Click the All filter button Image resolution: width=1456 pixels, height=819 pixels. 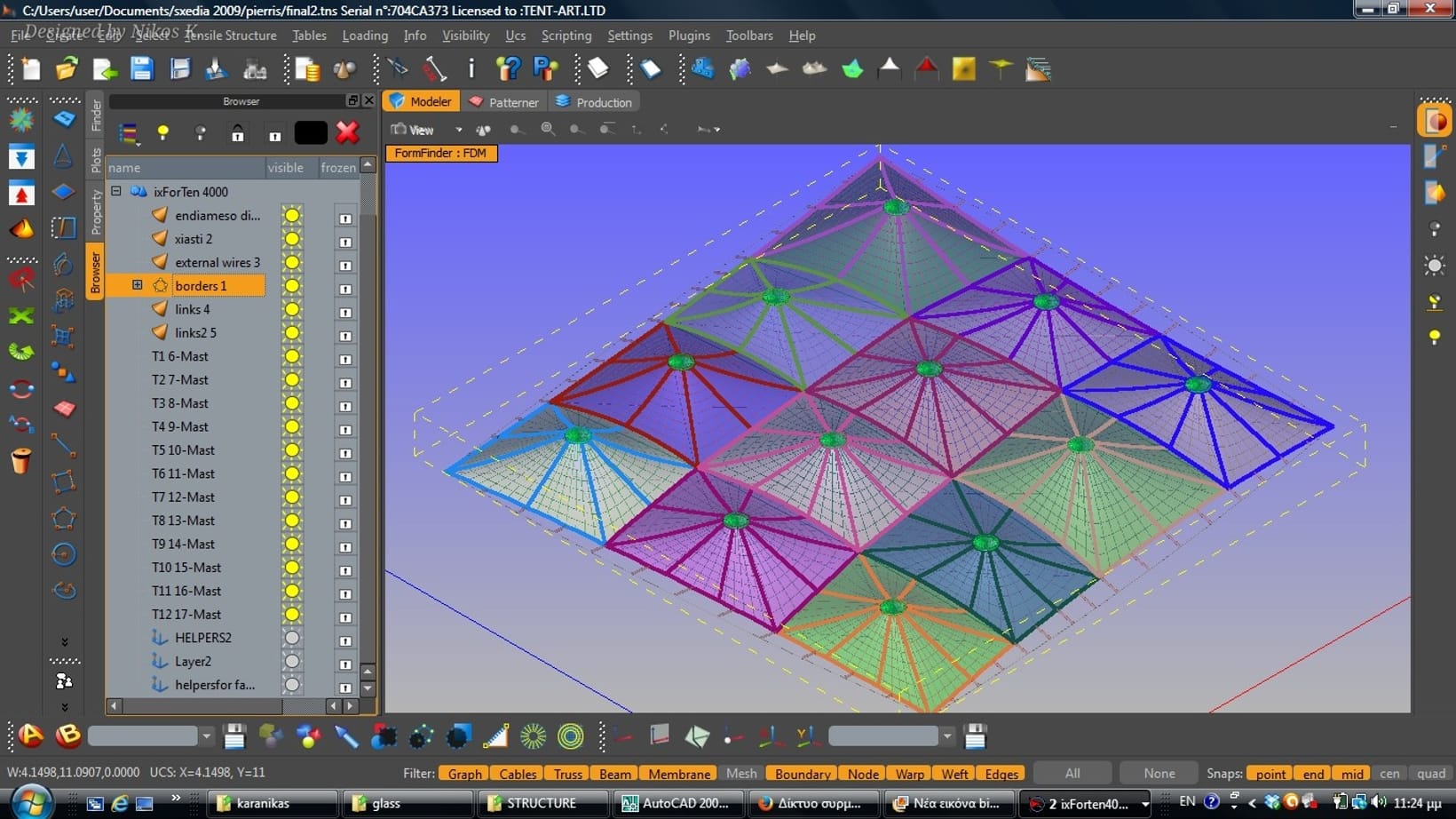click(1072, 774)
